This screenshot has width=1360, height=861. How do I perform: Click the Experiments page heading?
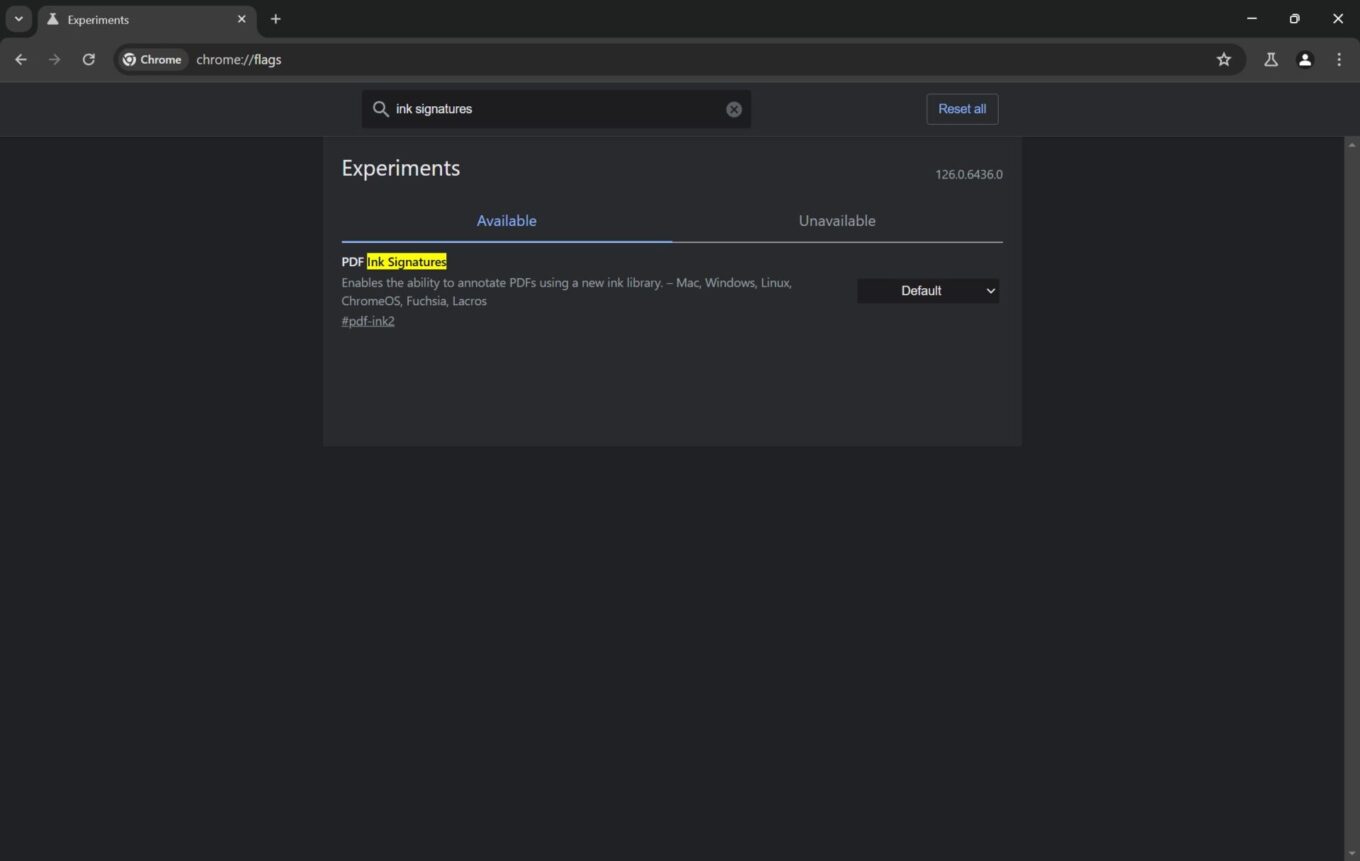(x=401, y=168)
